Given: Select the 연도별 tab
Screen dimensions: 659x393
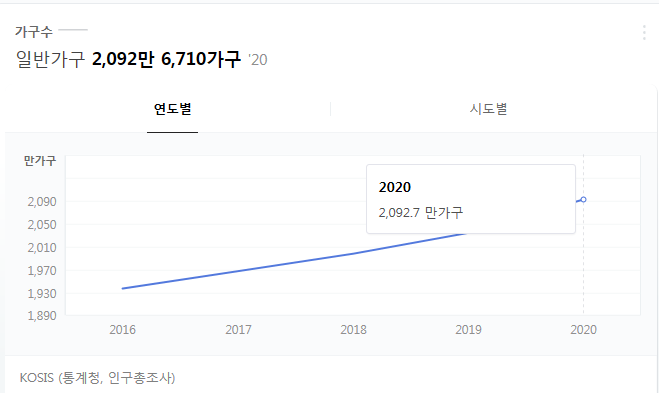Looking at the screenshot, I should [x=172, y=109].
